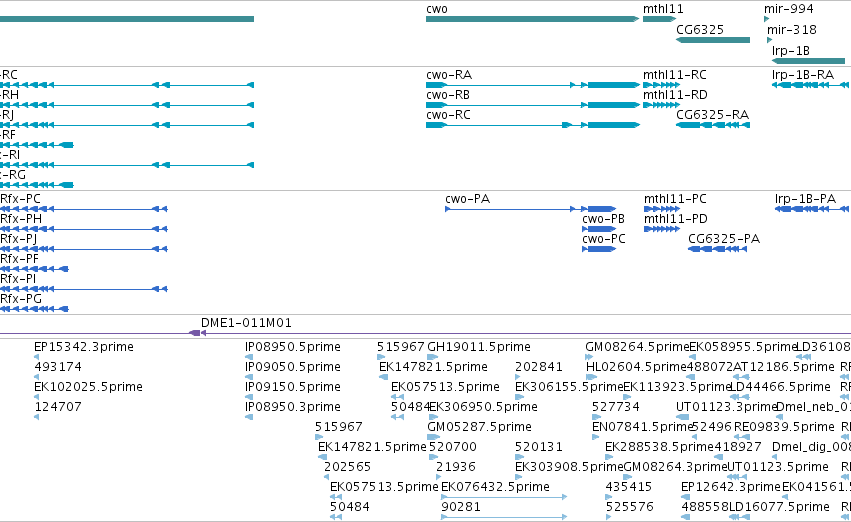Select the 124707 feature label

(x=58, y=408)
